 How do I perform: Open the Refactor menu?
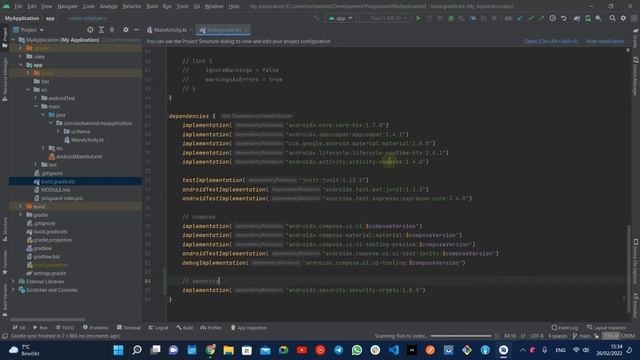pyautogui.click(x=132, y=7)
